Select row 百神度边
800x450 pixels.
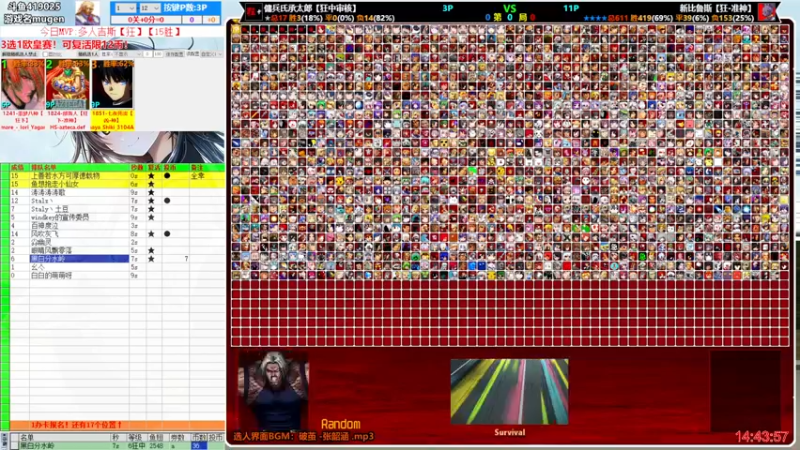point(117,226)
